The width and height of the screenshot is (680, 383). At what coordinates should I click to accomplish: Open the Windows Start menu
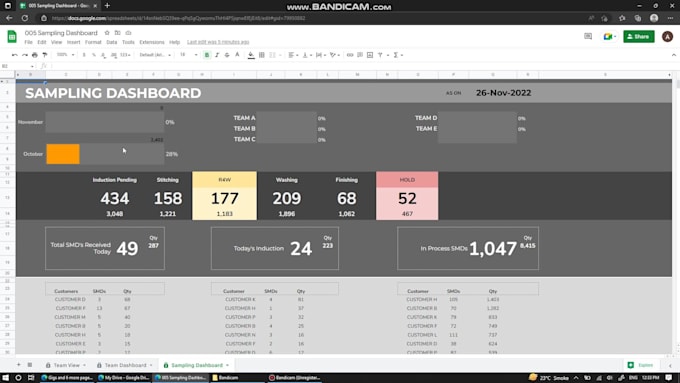coord(5,378)
